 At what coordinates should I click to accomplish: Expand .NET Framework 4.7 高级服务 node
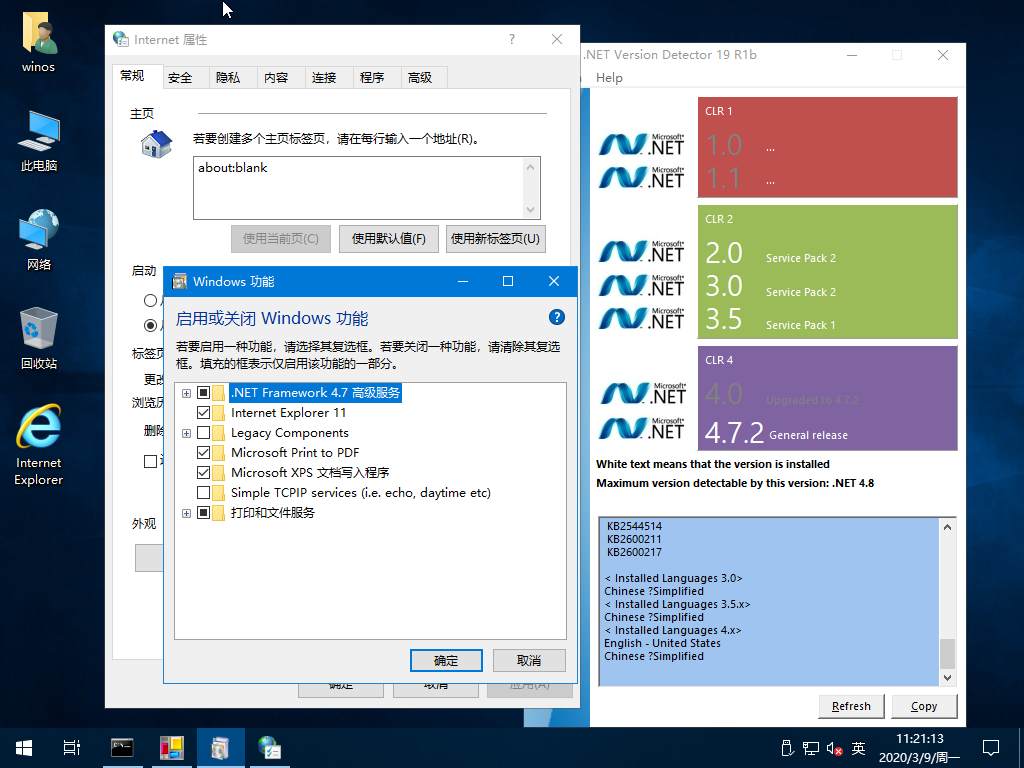point(186,393)
